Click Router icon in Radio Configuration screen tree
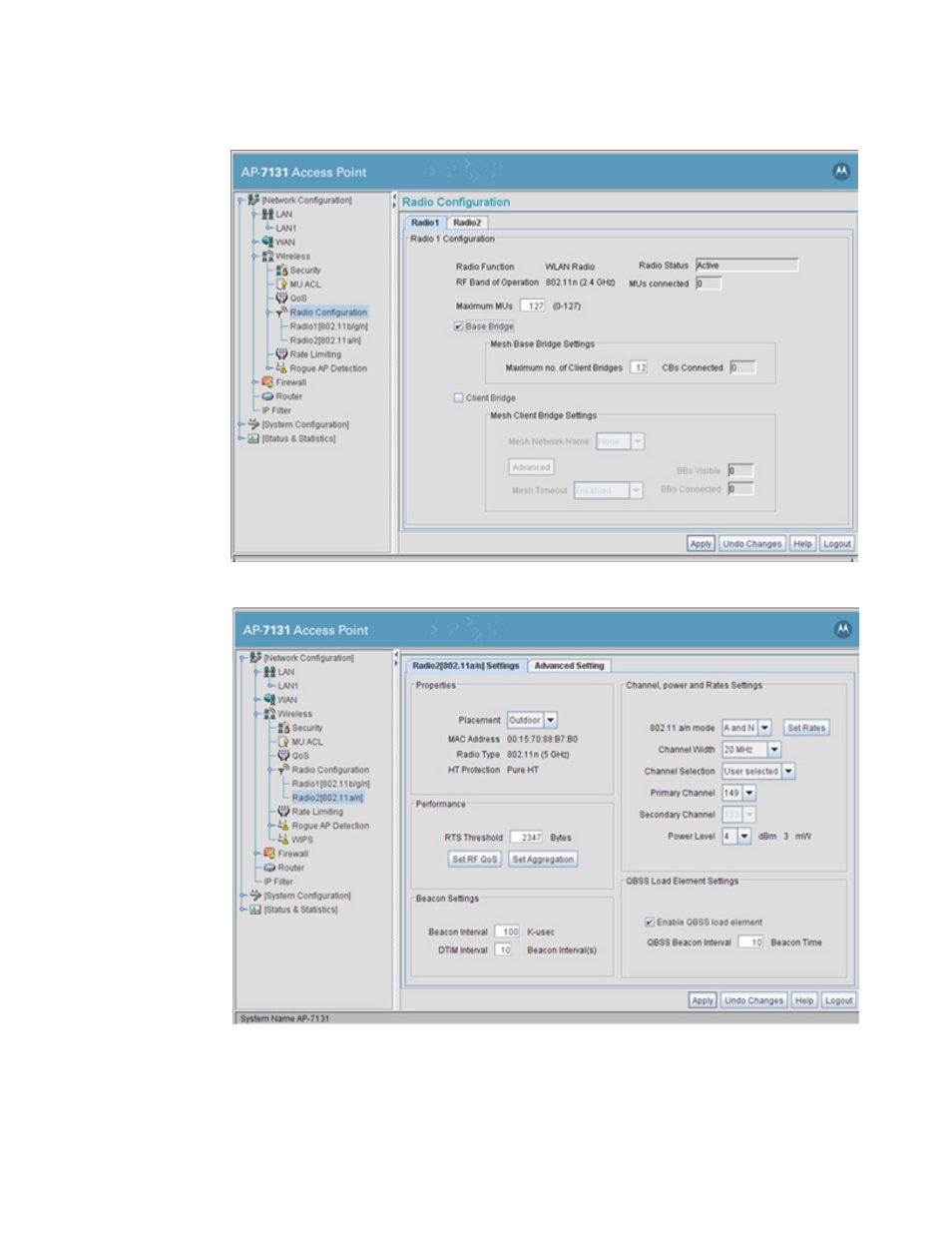The image size is (952, 1233). point(267,395)
